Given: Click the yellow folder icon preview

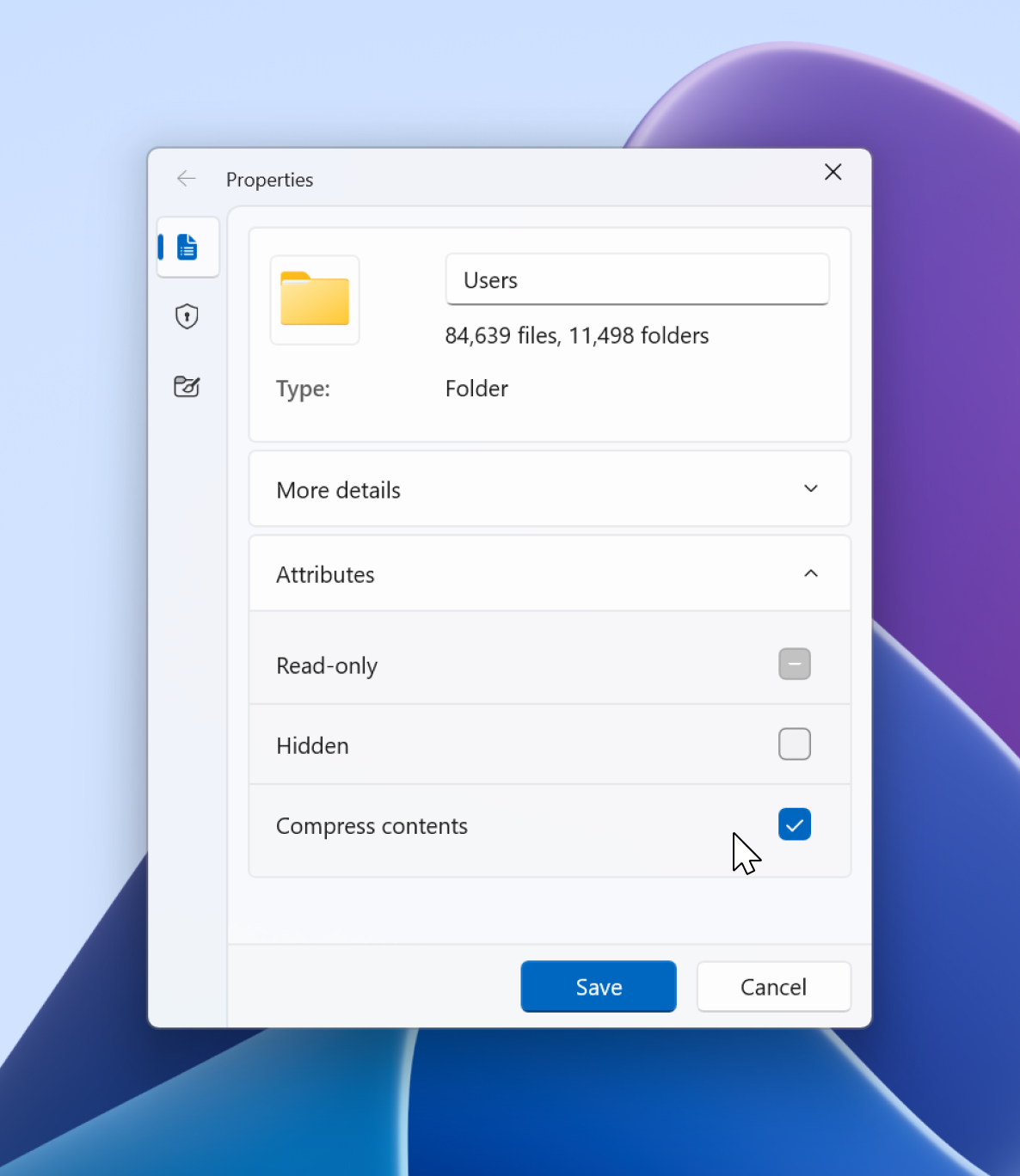Looking at the screenshot, I should (315, 300).
